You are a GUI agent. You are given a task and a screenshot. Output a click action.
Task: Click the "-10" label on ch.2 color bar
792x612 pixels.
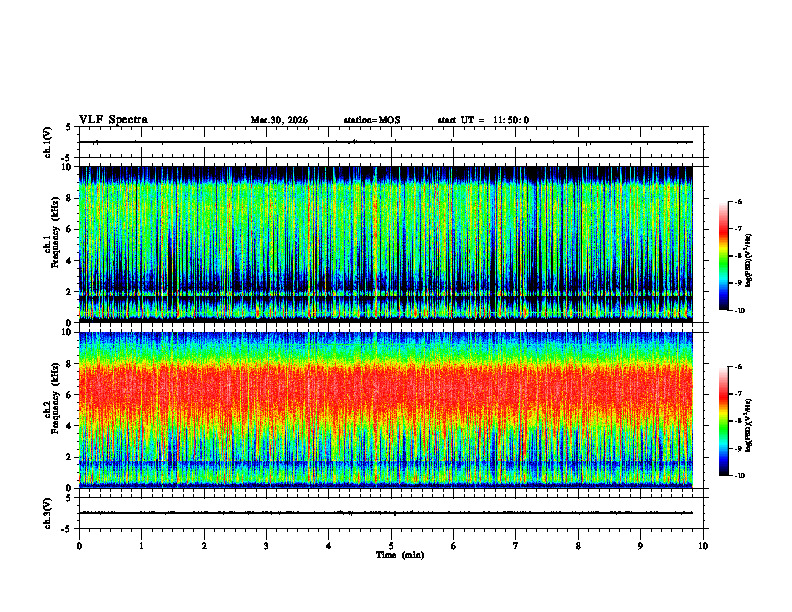739,476
